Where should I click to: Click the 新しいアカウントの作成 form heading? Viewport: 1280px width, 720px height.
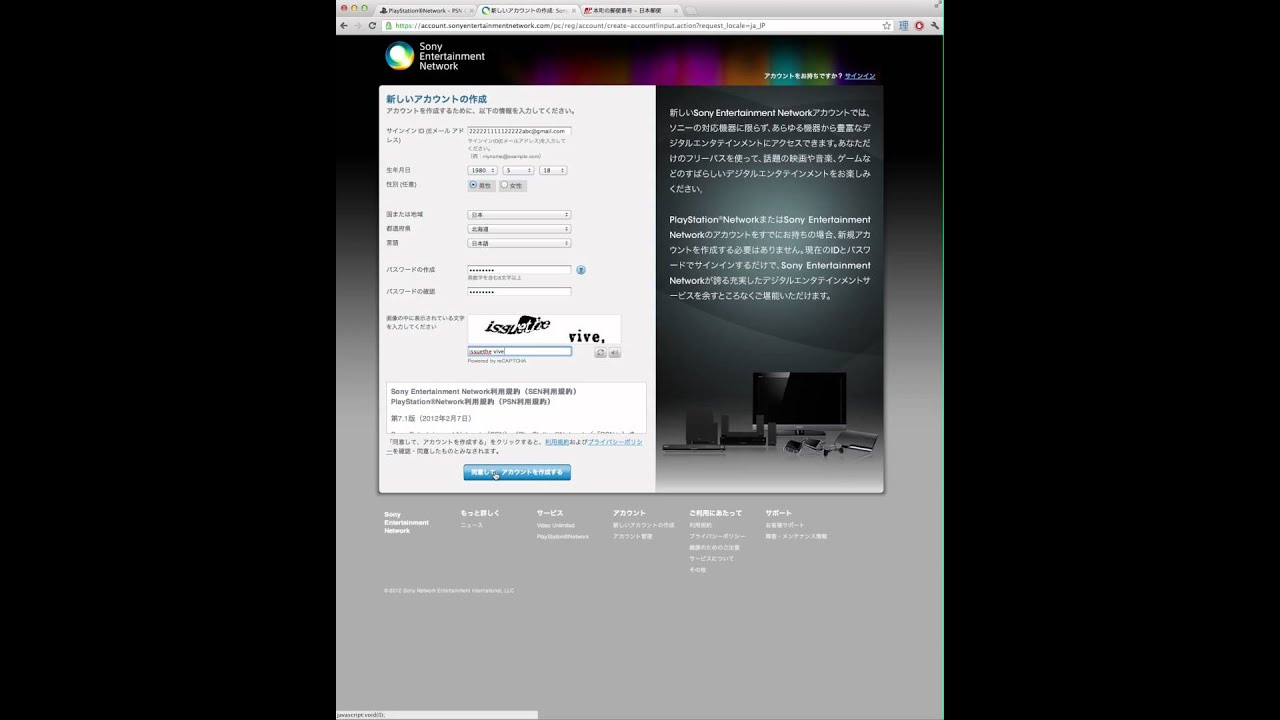coord(436,99)
